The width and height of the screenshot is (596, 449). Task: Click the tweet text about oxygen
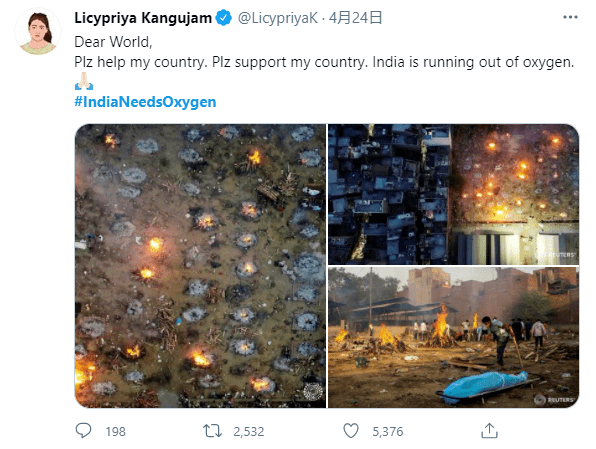point(324,62)
